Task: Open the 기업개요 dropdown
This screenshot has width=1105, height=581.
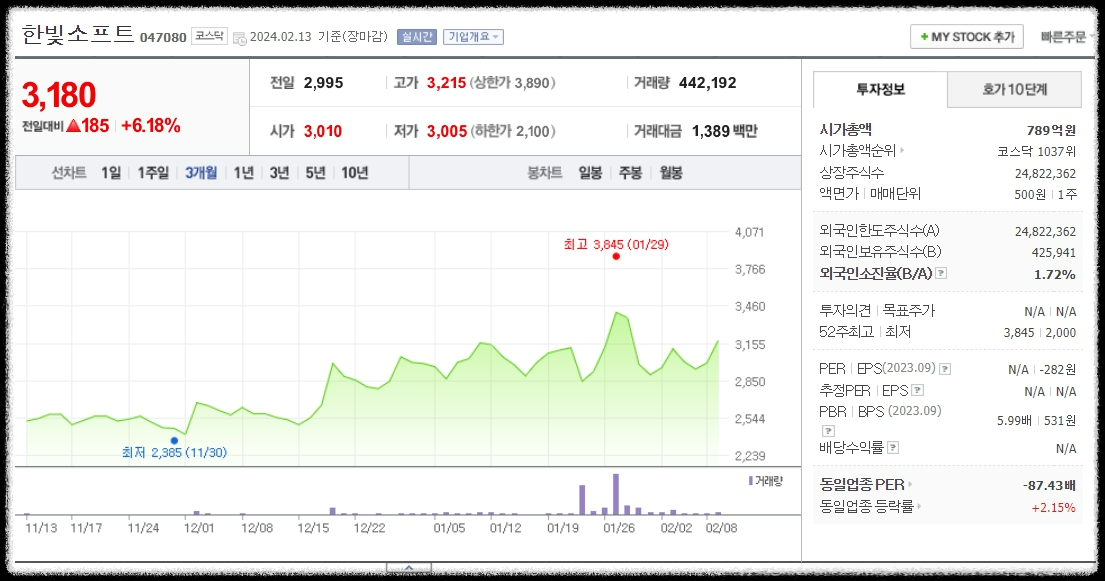Action: click(x=473, y=37)
